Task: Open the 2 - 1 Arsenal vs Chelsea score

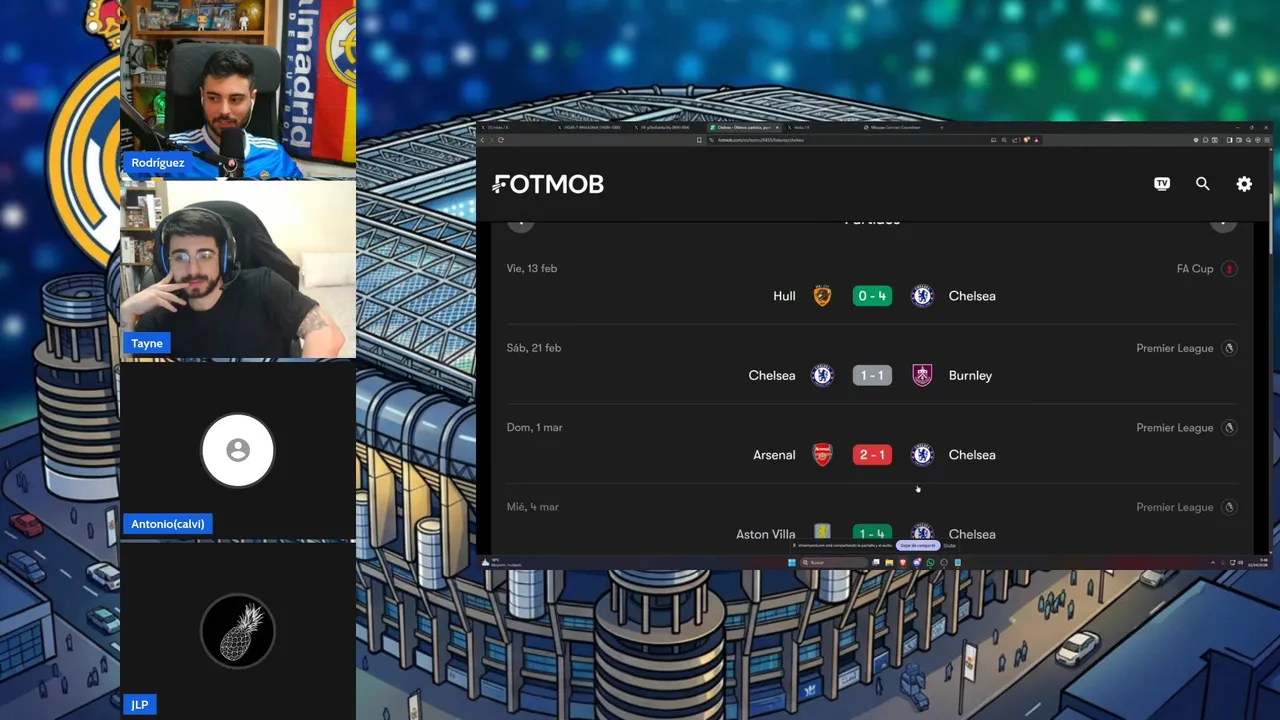Action: 872,455
